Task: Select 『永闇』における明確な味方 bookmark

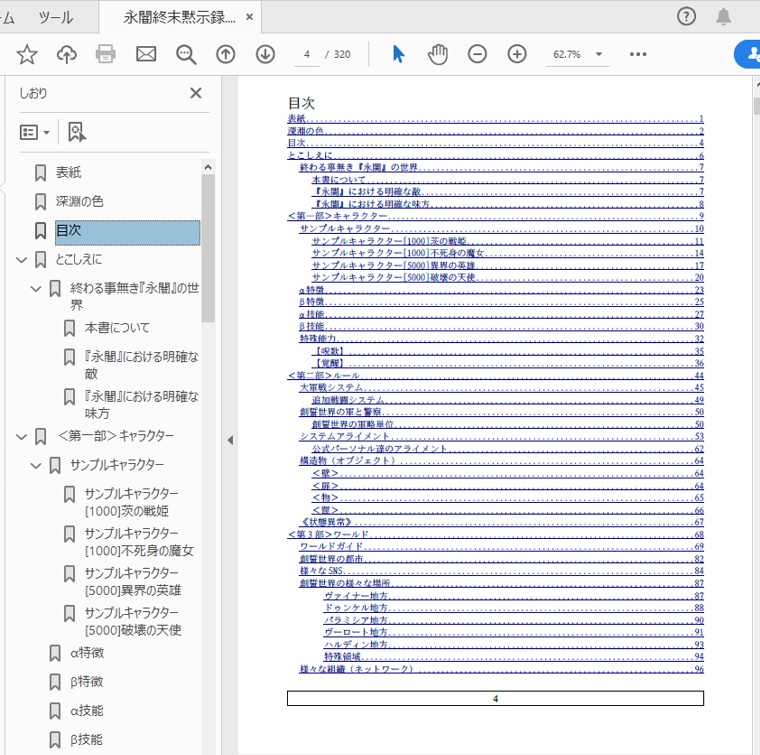Action: (x=142, y=405)
